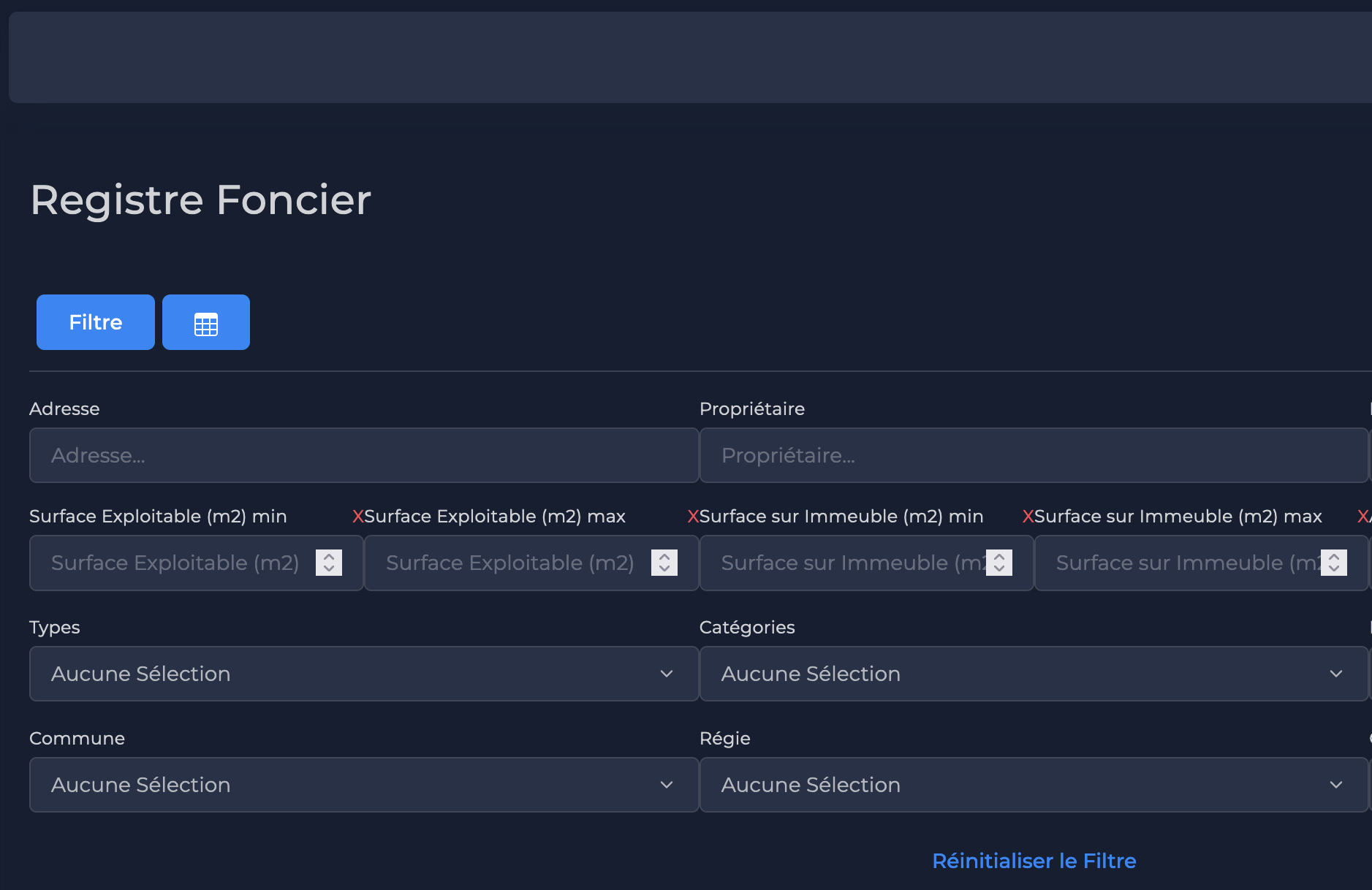1372x890 pixels.
Task: Decrease Surface Exploitable min with down arrow
Action: pos(329,569)
